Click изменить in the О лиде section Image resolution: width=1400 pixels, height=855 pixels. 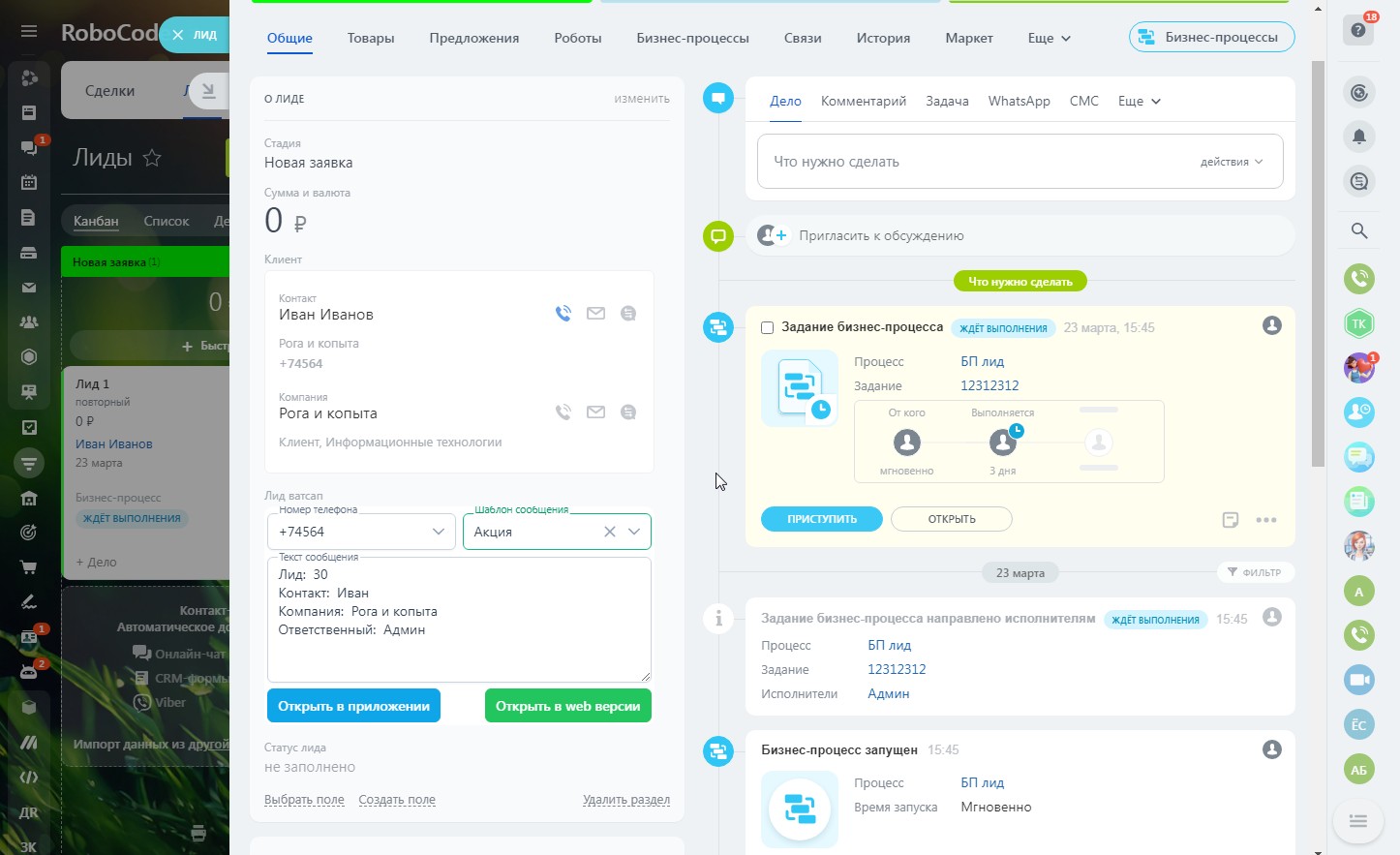642,99
